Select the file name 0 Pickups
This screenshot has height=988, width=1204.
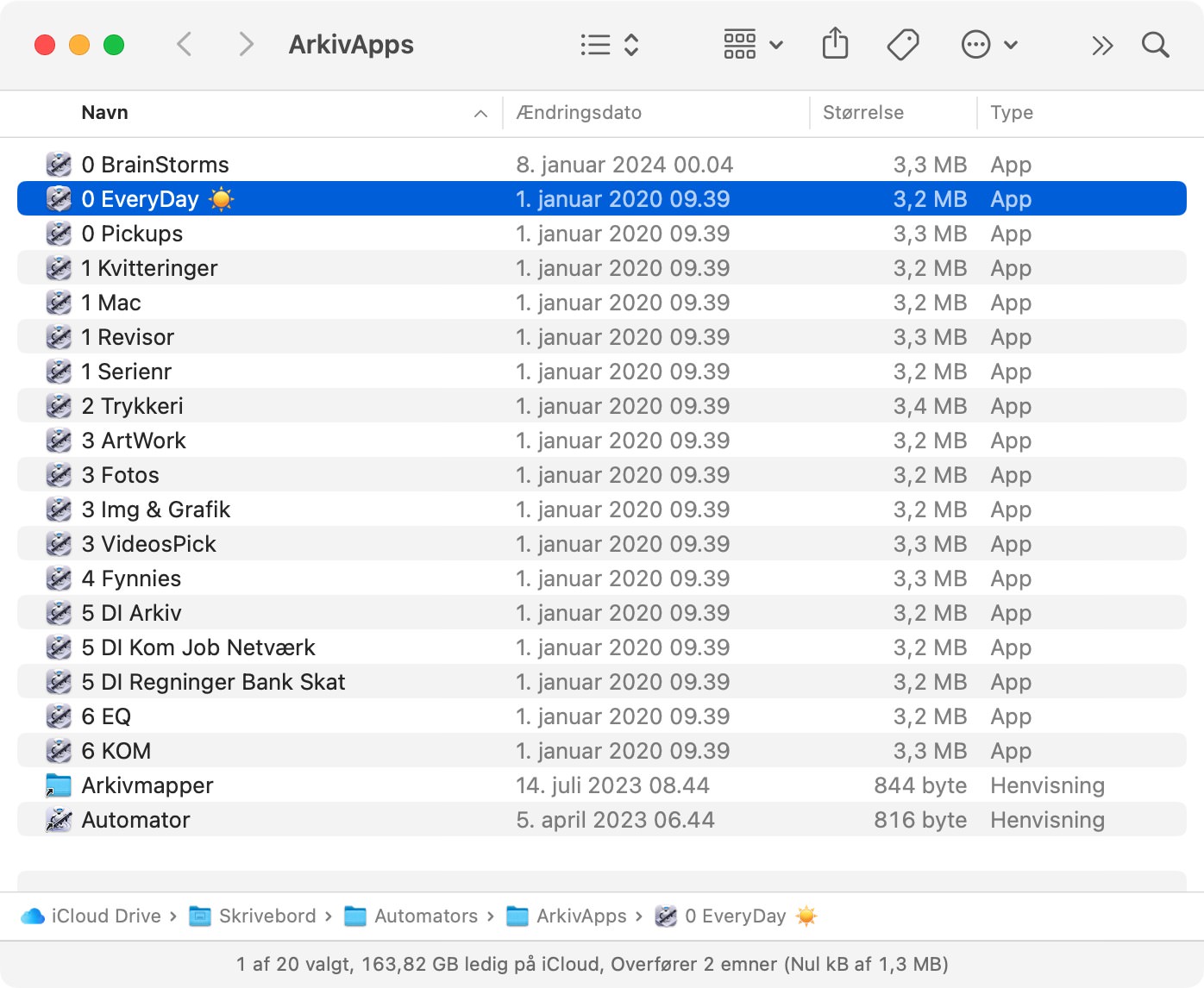pos(132,234)
